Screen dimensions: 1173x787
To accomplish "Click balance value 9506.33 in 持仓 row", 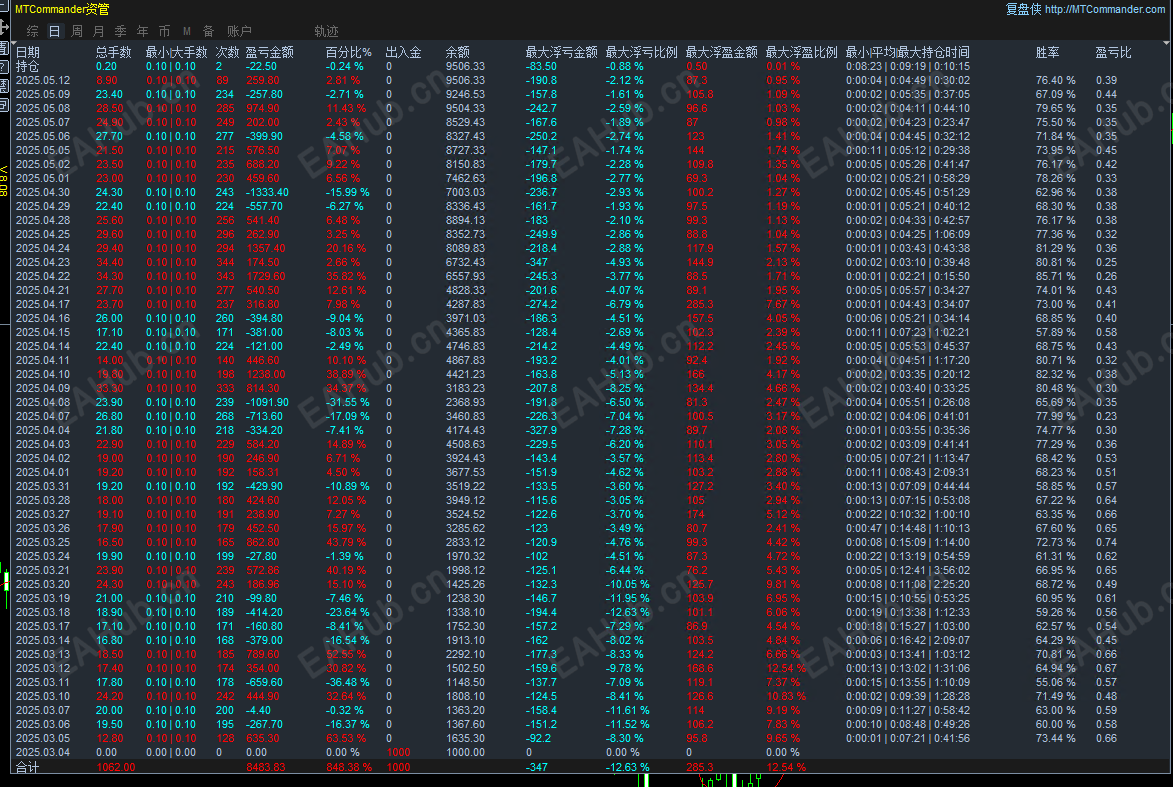I will coord(465,67).
